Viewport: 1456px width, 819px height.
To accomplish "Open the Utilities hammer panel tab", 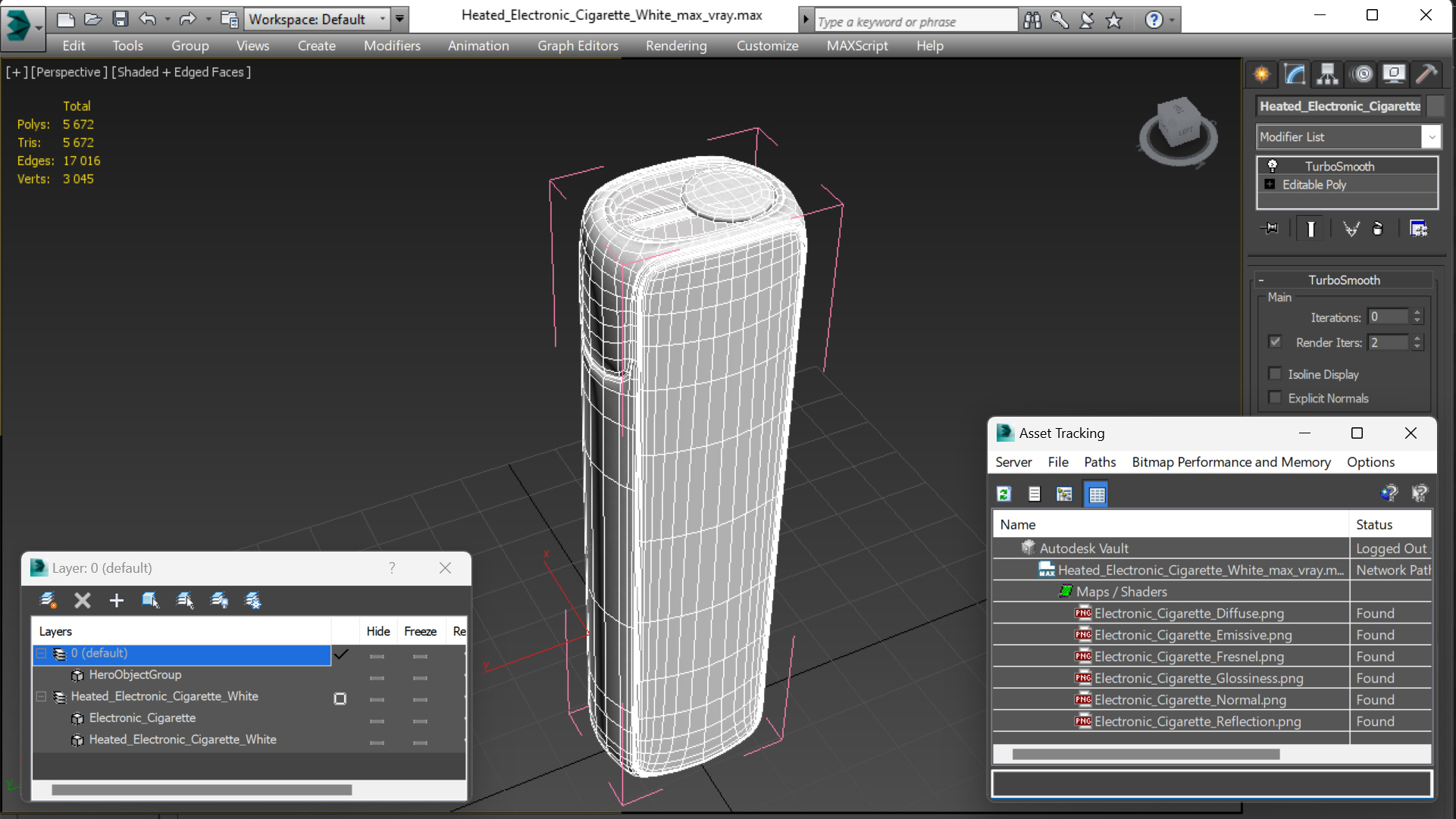I will 1426,74.
